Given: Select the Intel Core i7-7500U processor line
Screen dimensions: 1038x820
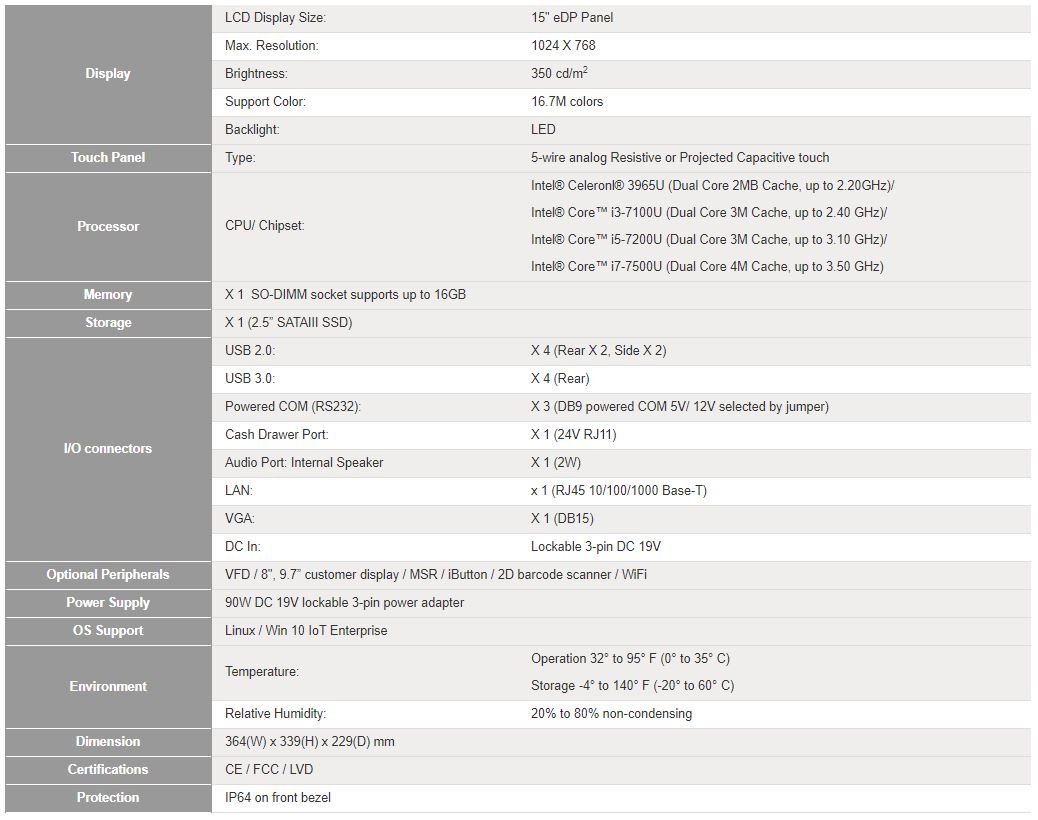Looking at the screenshot, I should pos(707,267).
